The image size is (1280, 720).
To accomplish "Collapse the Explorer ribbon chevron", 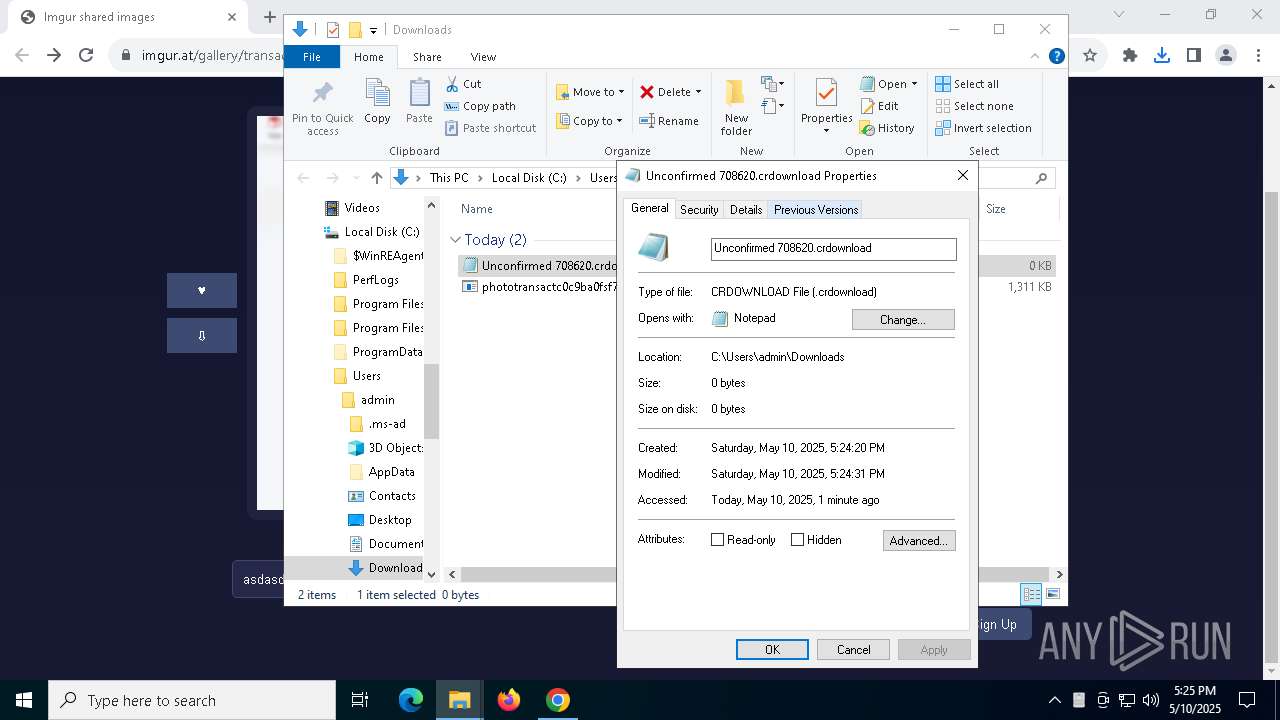I will 1035,56.
